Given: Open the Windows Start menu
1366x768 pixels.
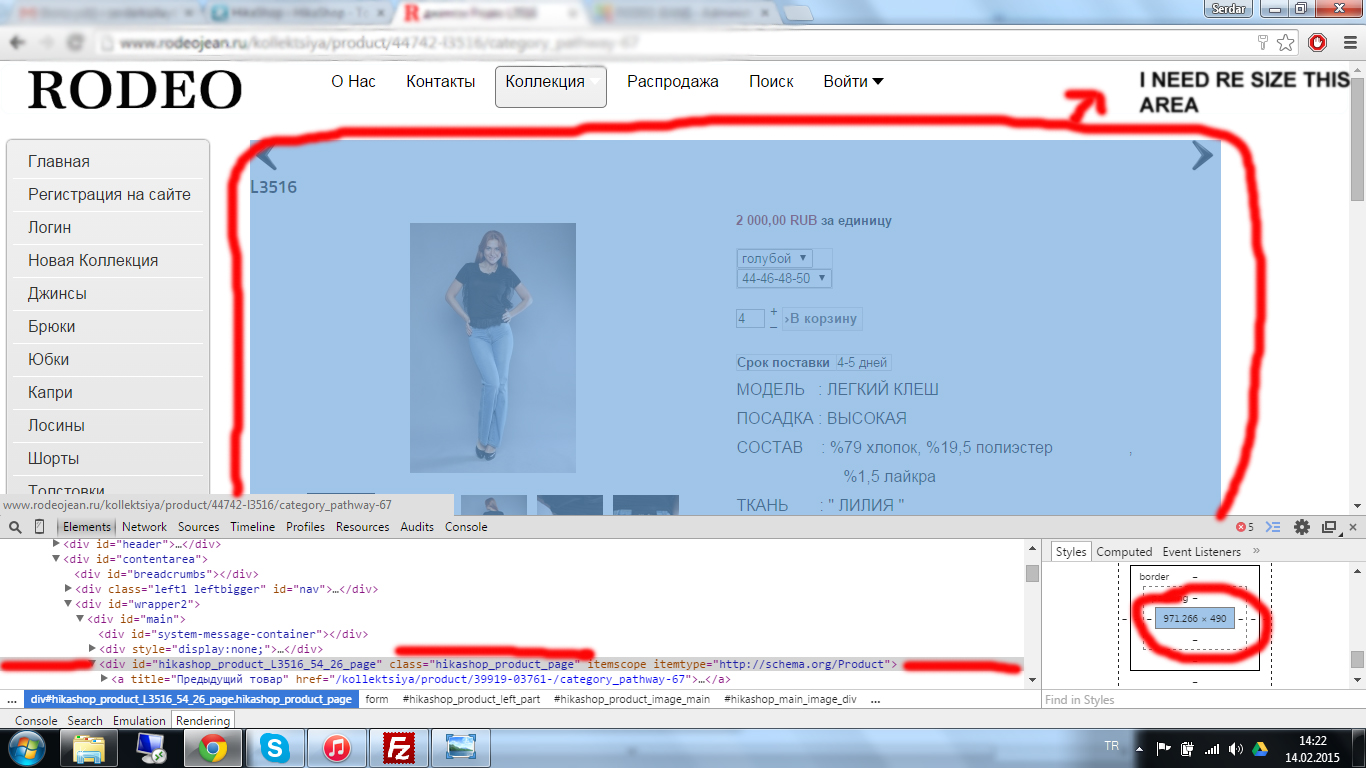Looking at the screenshot, I should click(x=25, y=747).
